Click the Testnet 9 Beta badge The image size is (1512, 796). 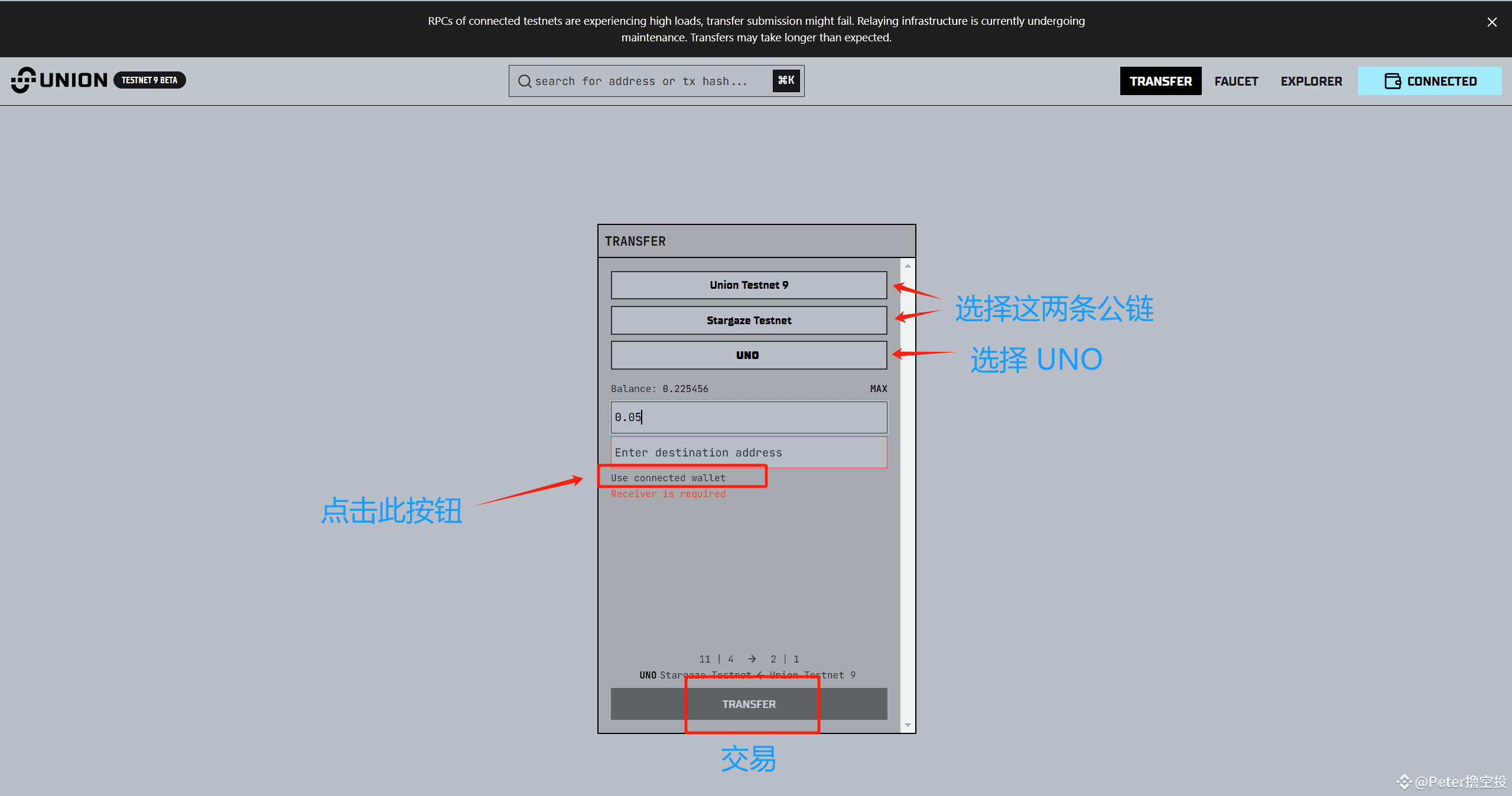[149, 80]
